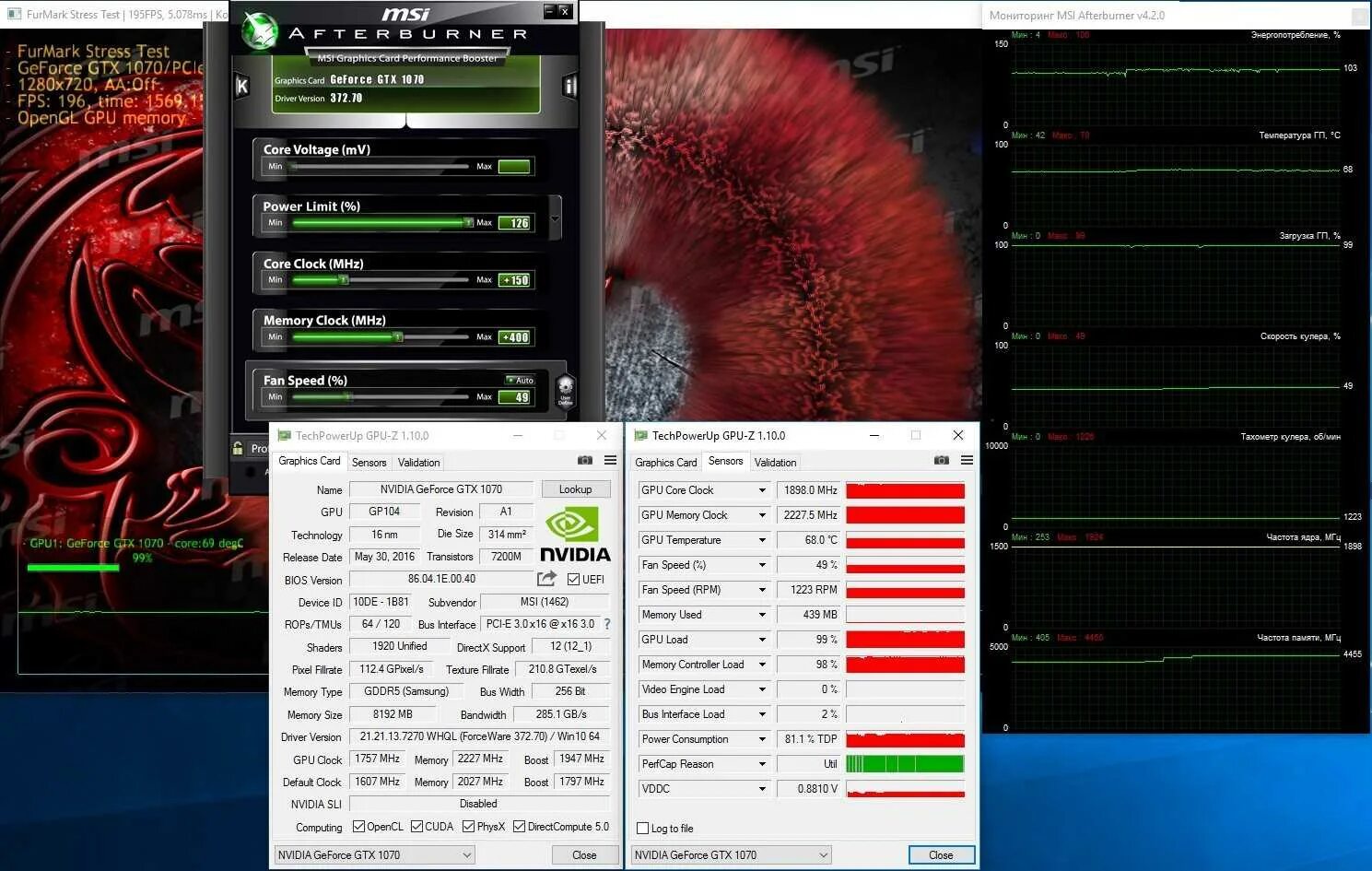This screenshot has width=1372, height=871.
Task: Switch to the Sensors tab in the Graphics Card window
Action: point(369,463)
